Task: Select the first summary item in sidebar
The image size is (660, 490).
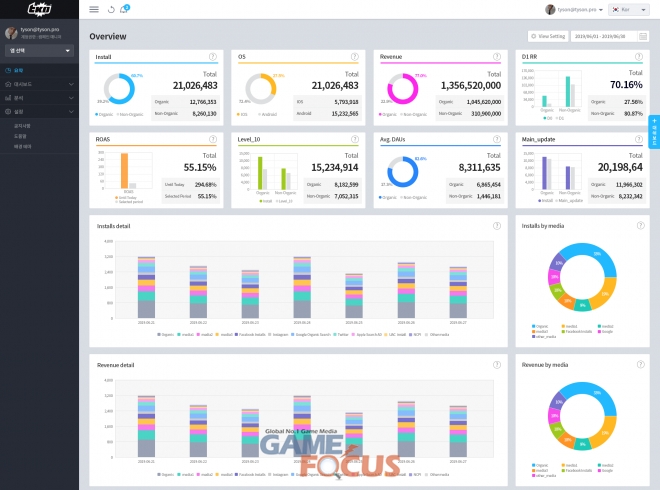Action: [20, 71]
